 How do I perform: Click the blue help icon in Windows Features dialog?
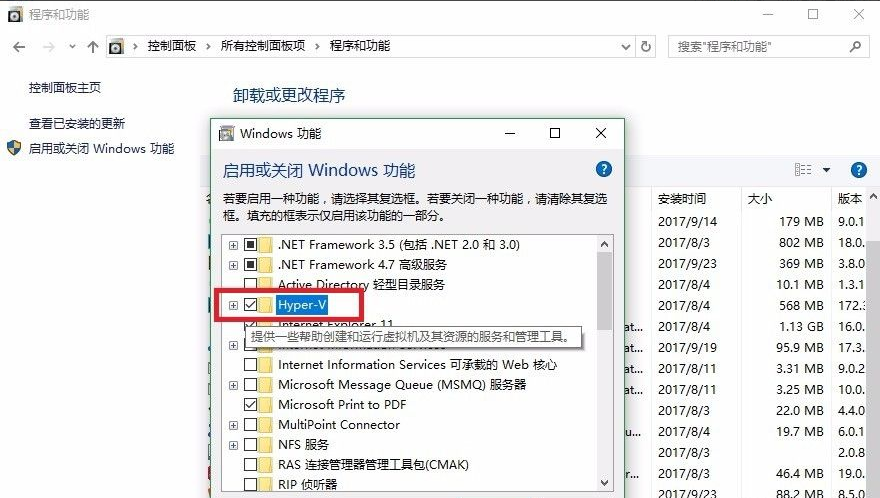[x=603, y=170]
